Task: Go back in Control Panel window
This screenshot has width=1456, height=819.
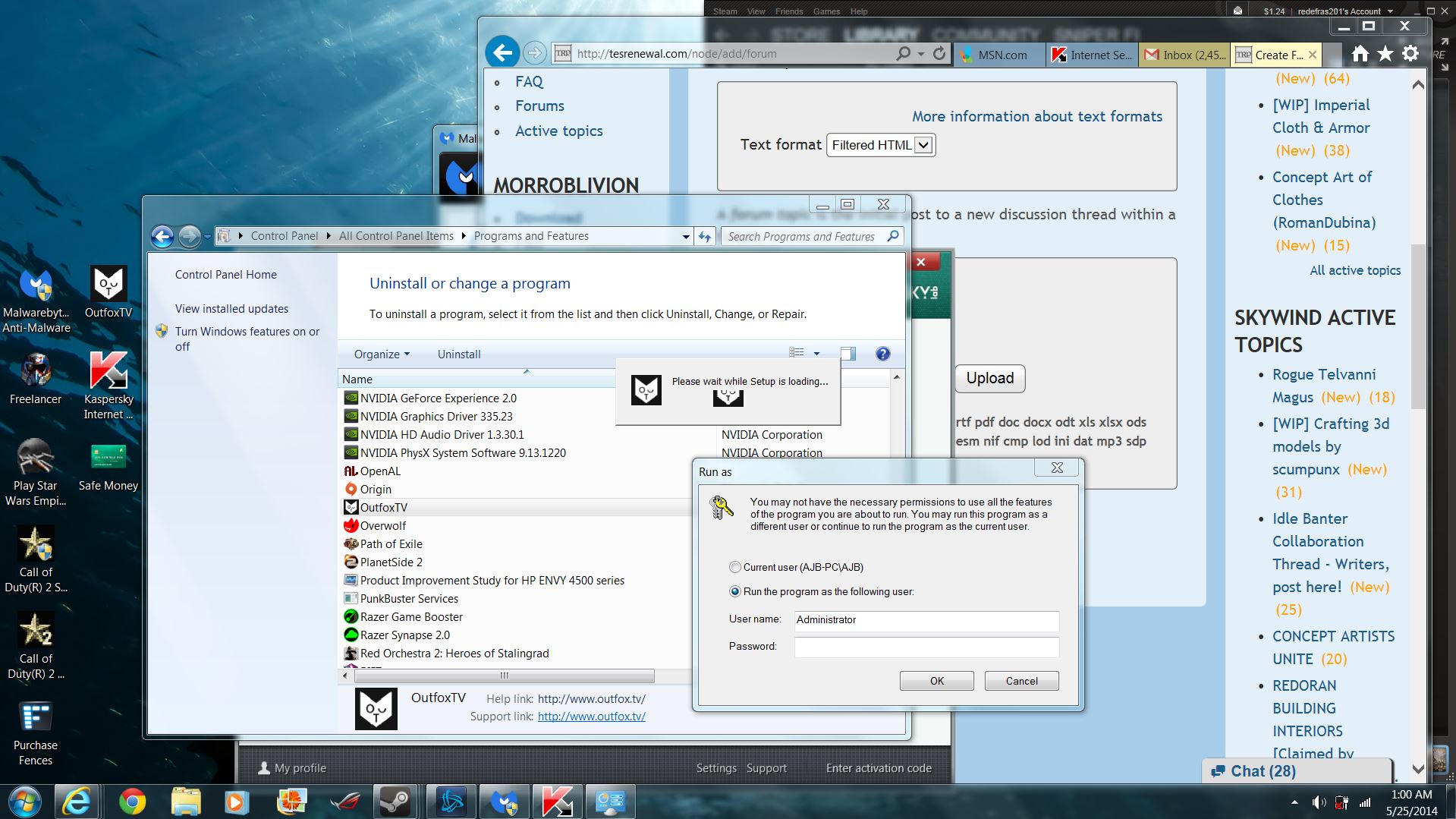Action: (x=162, y=237)
